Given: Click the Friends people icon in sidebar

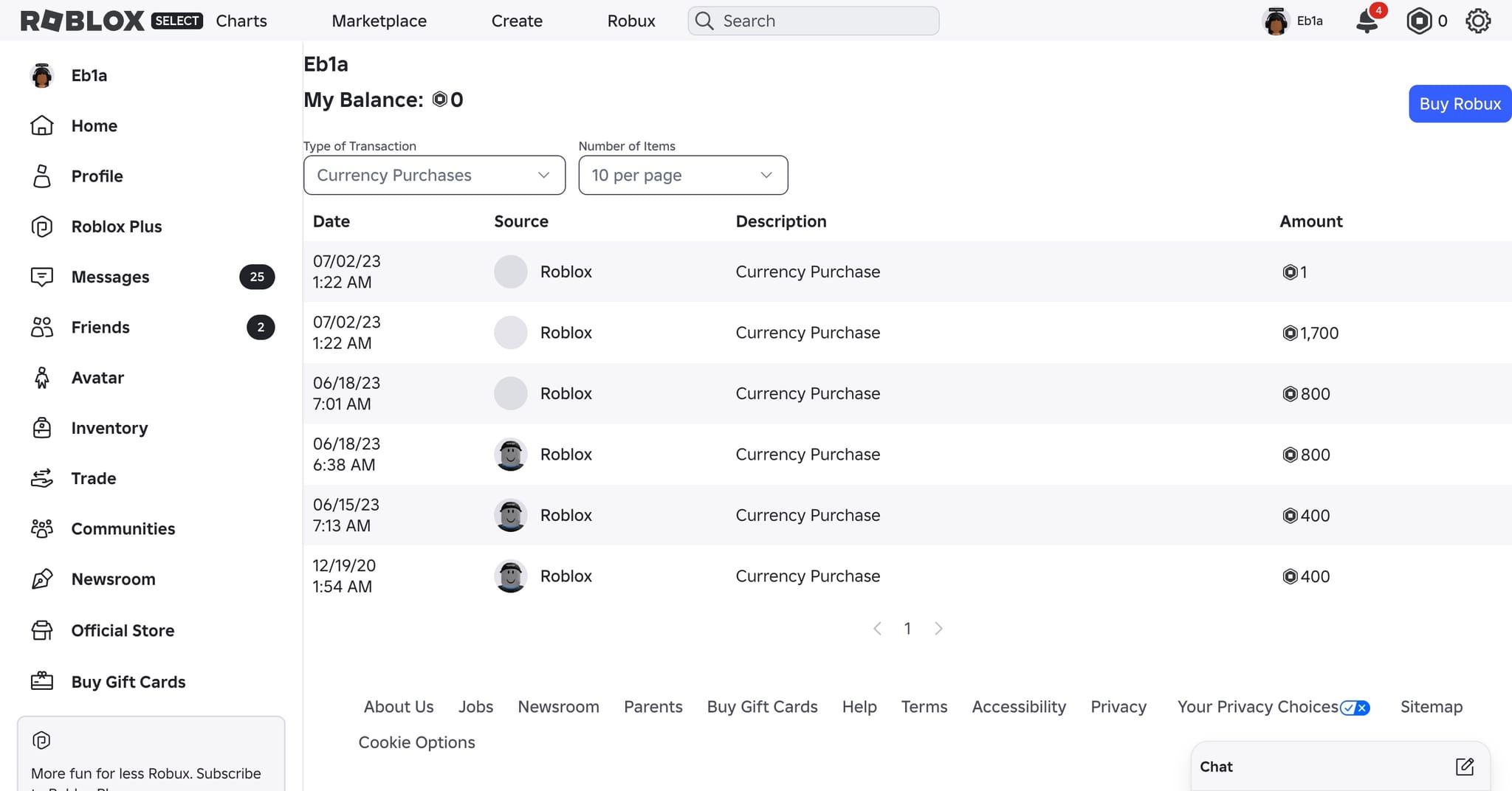Looking at the screenshot, I should (42, 327).
